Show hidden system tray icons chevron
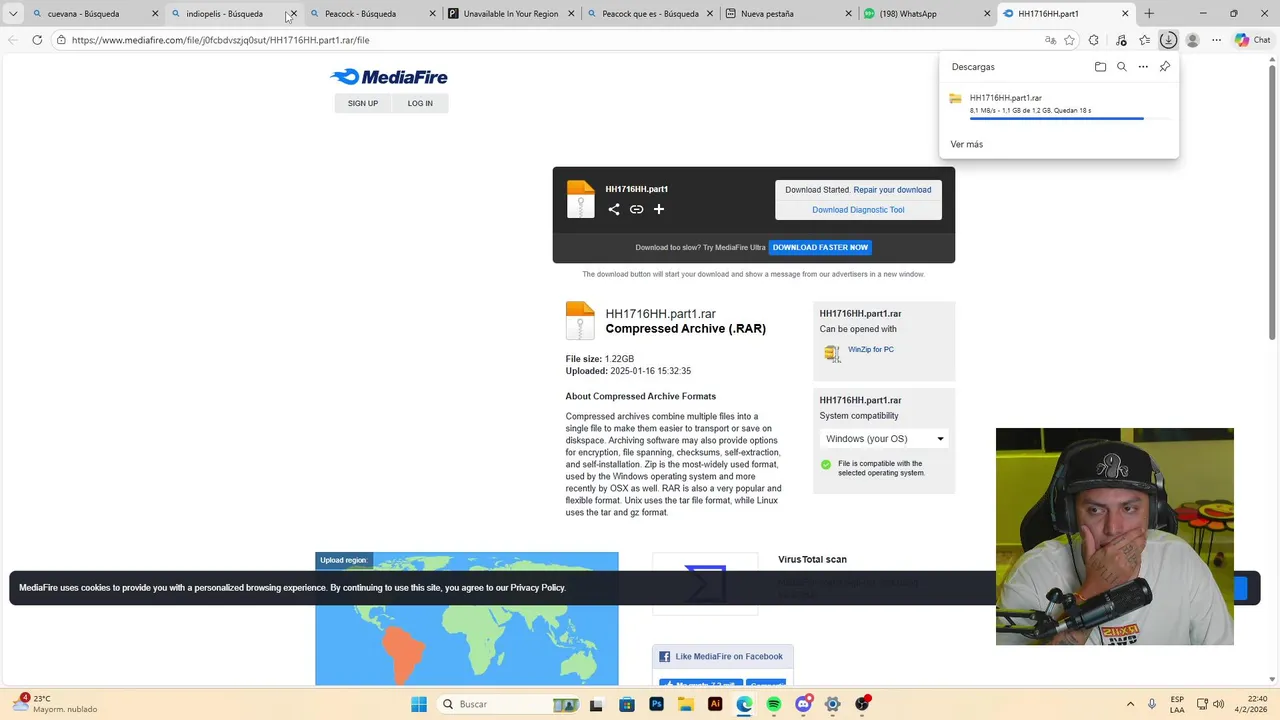 tap(1130, 704)
